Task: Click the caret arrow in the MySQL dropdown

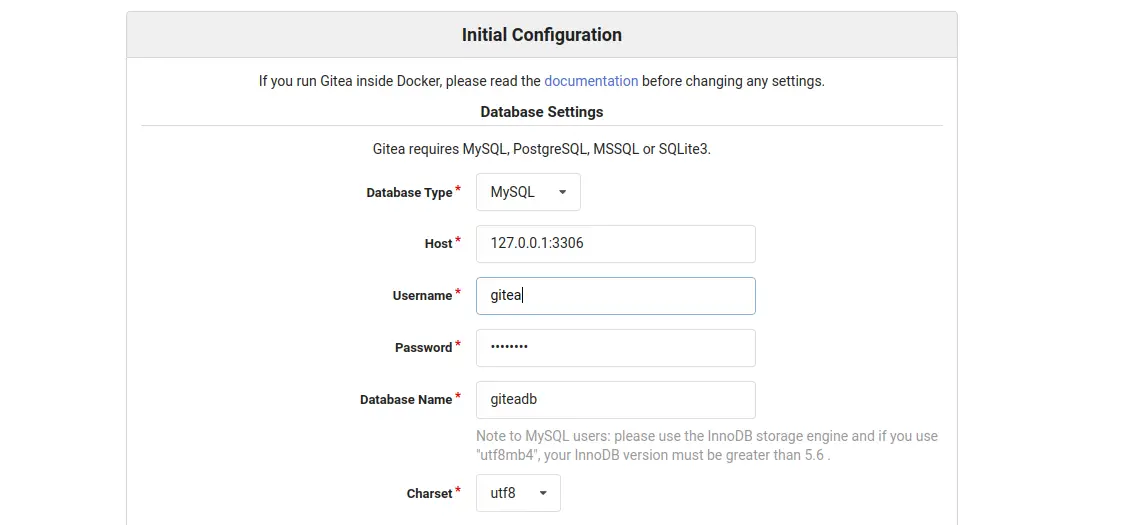Action: tap(562, 192)
